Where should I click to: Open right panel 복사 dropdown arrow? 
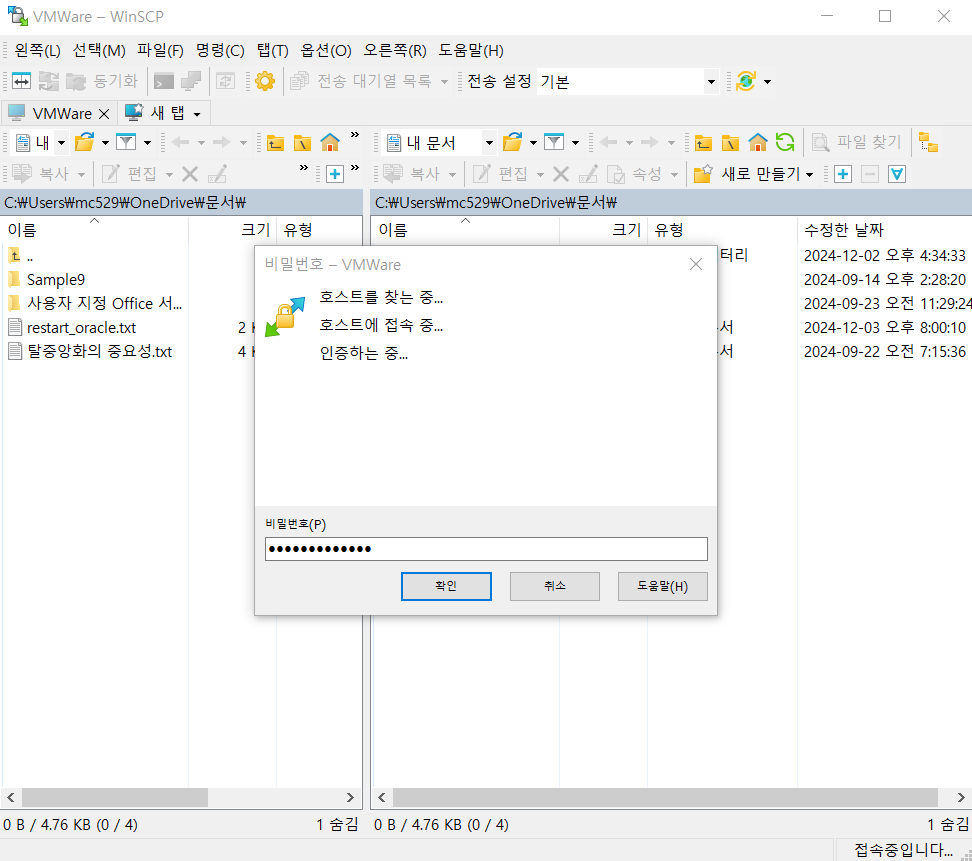coord(453,175)
